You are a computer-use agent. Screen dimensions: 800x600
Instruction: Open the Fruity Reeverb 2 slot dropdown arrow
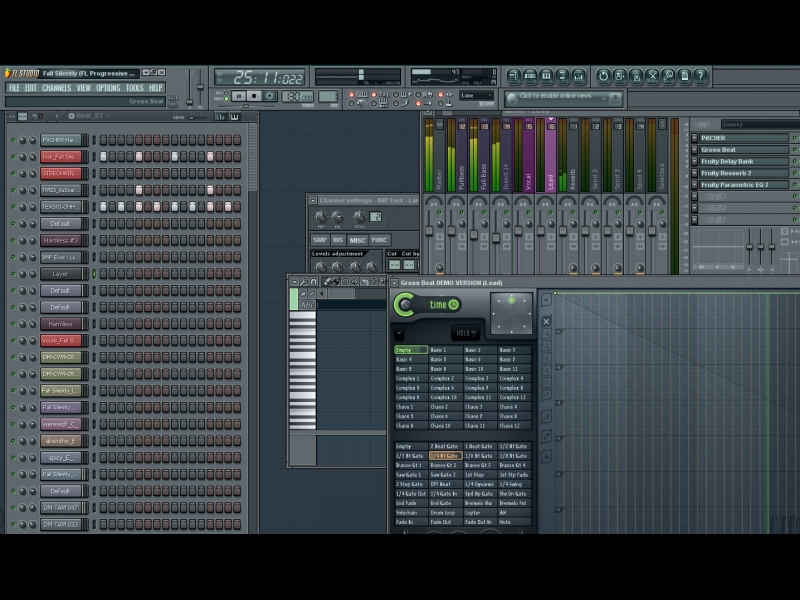point(695,173)
